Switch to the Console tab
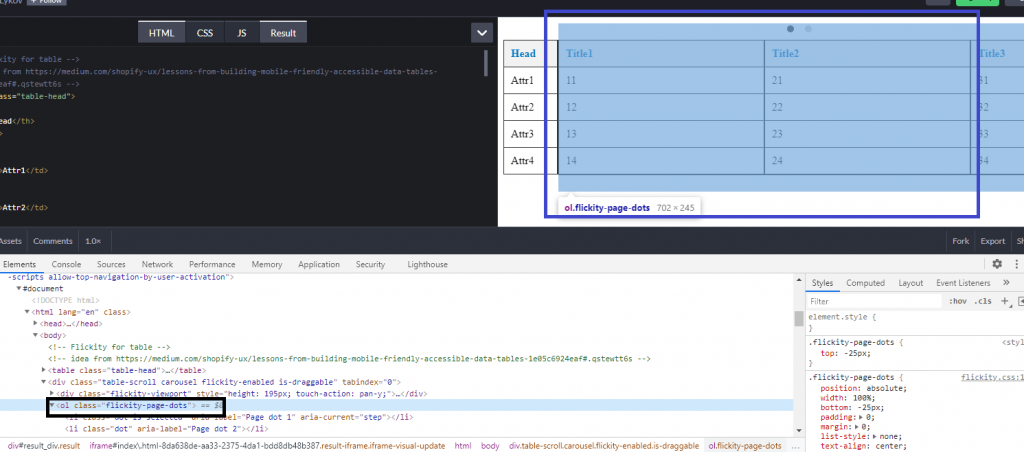1024x452 pixels. click(x=67, y=265)
